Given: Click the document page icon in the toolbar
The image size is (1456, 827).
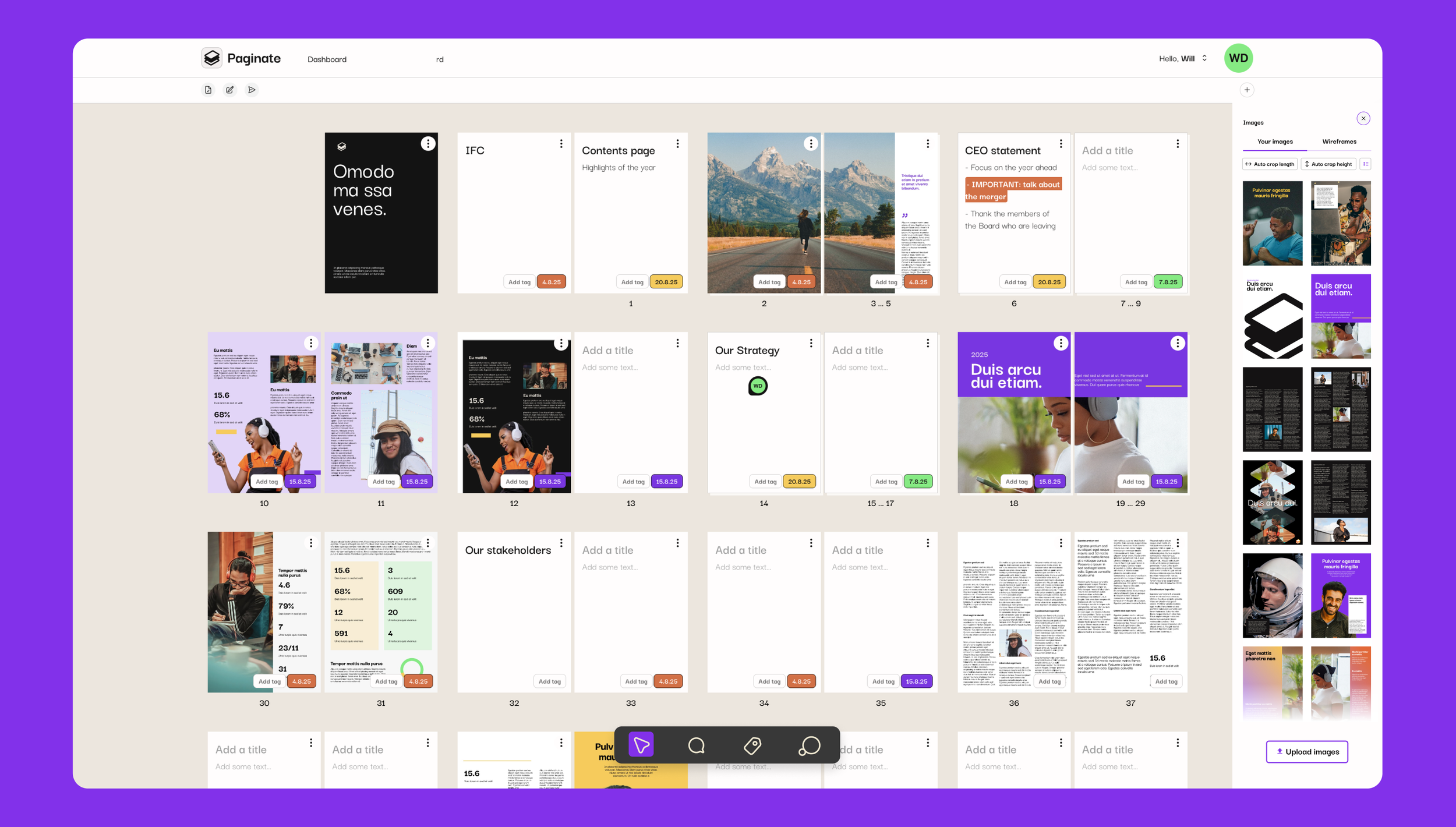Looking at the screenshot, I should tap(208, 90).
